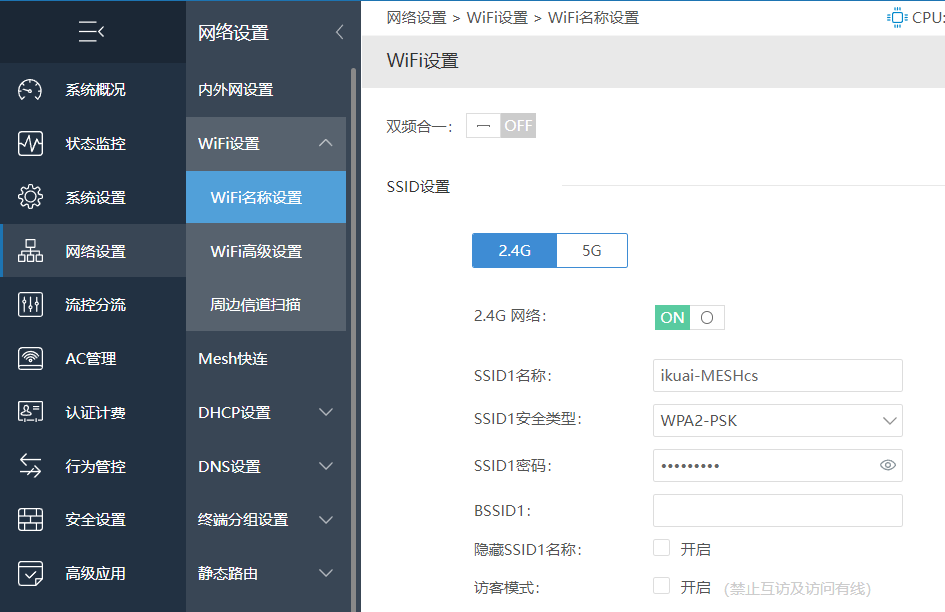Enable the 隐藏SSID1名称 checkbox
The height and width of the screenshot is (612, 945).
[x=661, y=548]
